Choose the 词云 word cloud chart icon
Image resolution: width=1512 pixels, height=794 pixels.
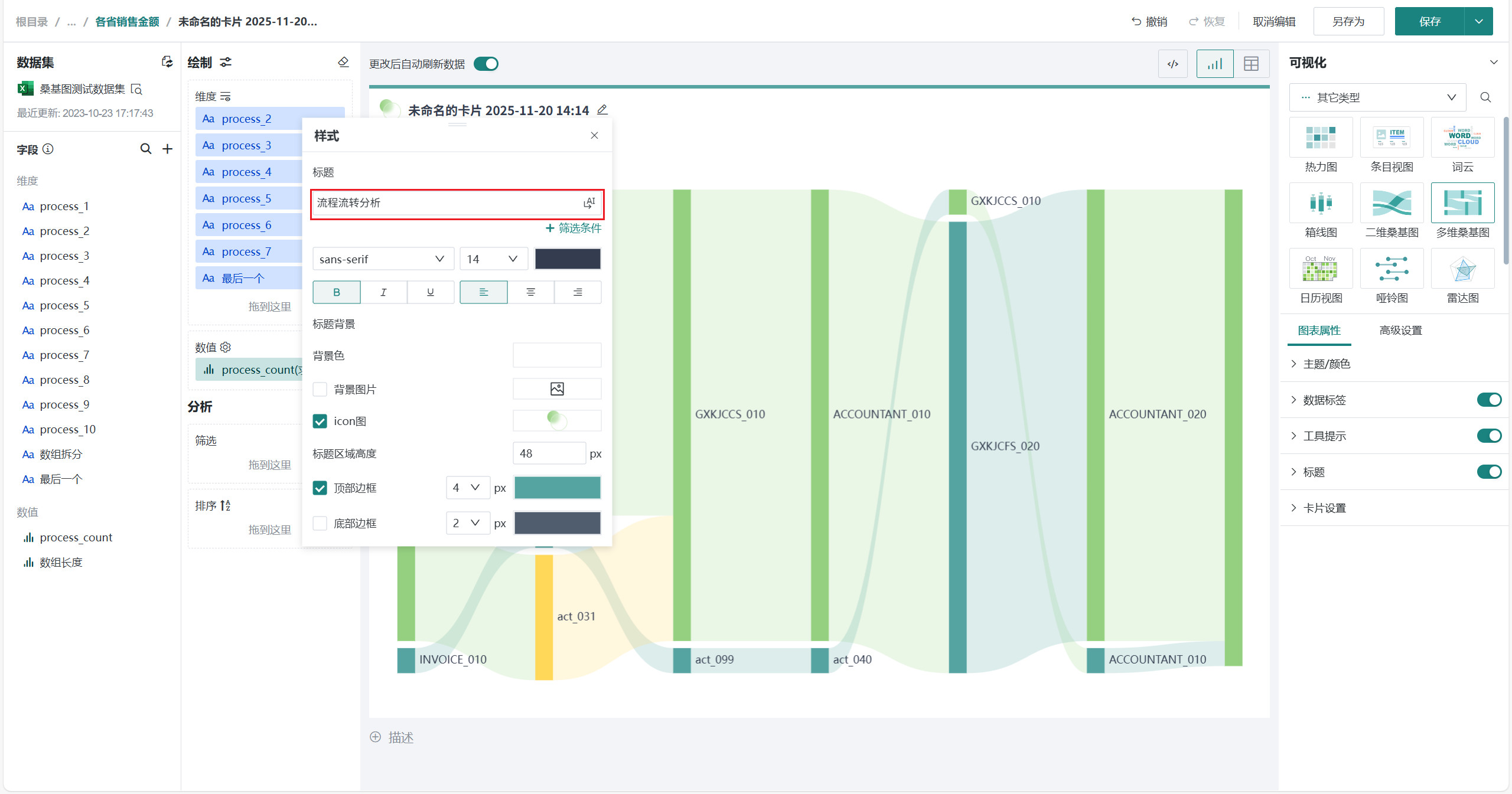pyautogui.click(x=1462, y=138)
